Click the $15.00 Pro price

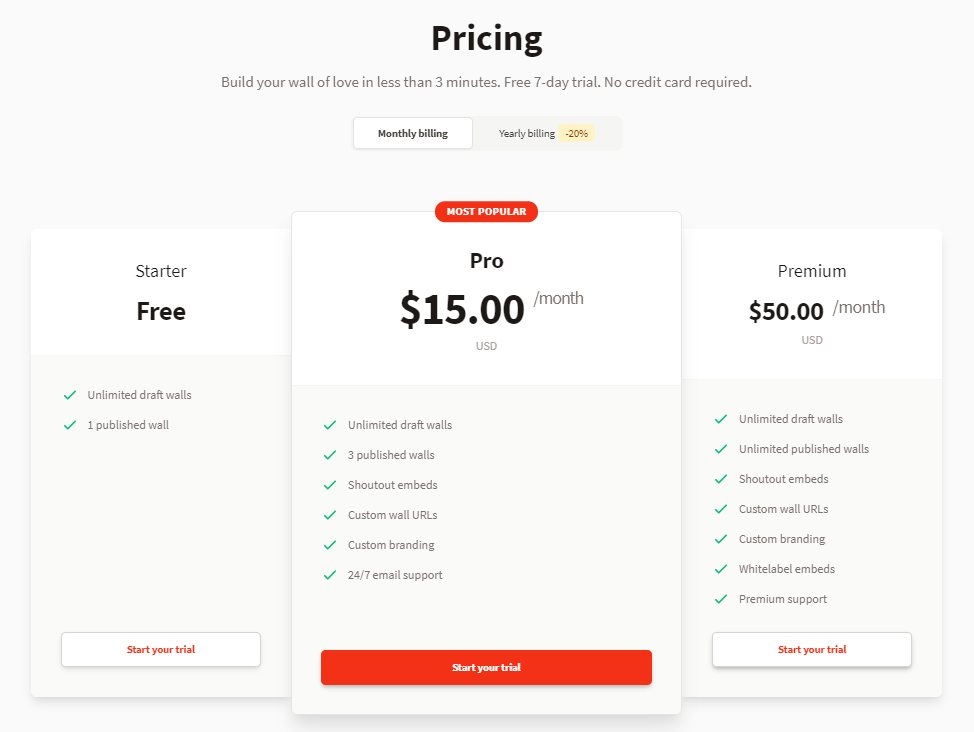pyautogui.click(x=462, y=310)
